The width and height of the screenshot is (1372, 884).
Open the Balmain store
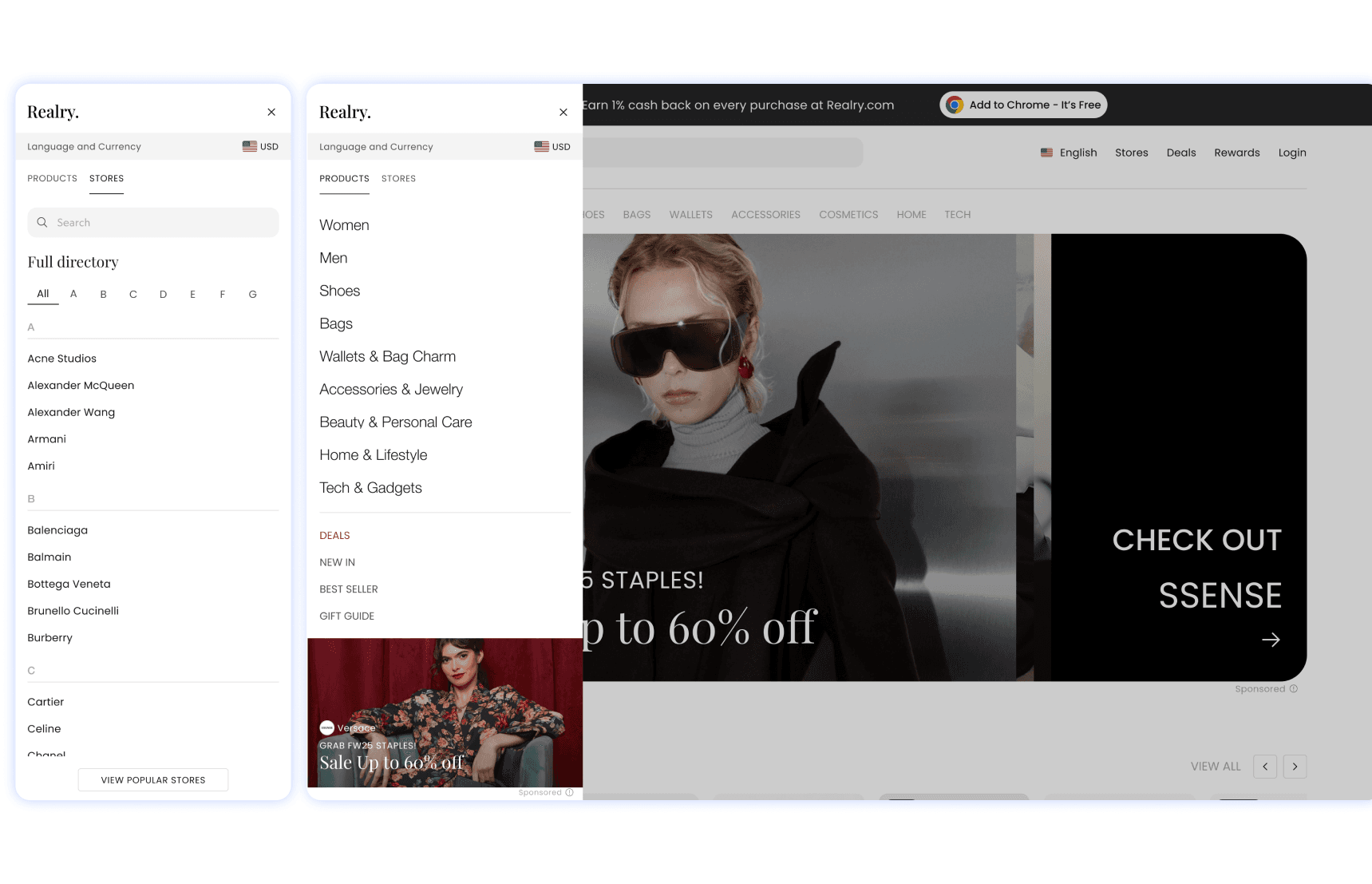tap(49, 557)
